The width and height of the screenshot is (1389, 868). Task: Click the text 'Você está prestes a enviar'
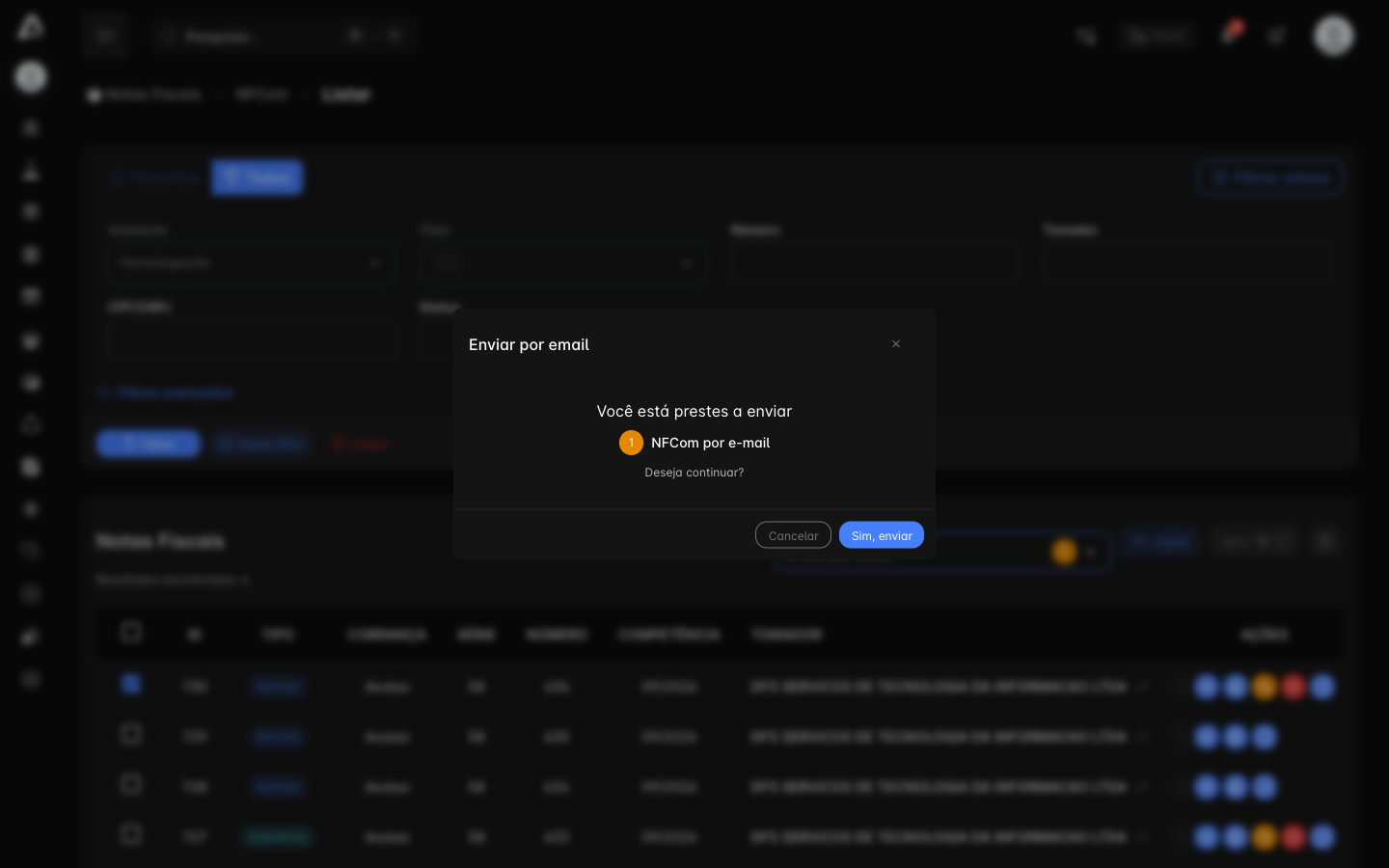[694, 411]
